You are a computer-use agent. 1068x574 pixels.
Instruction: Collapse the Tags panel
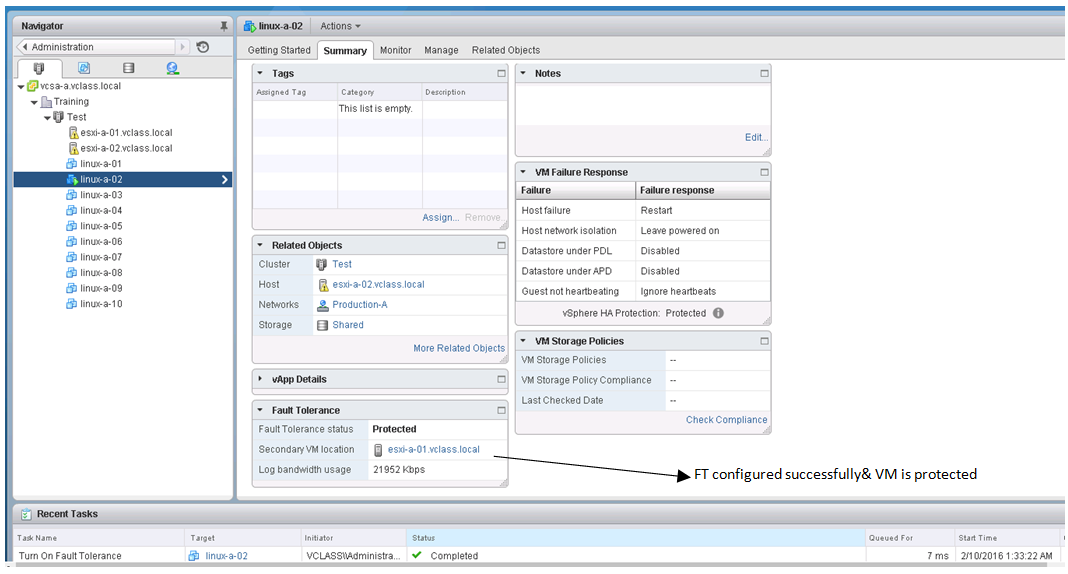(x=260, y=73)
